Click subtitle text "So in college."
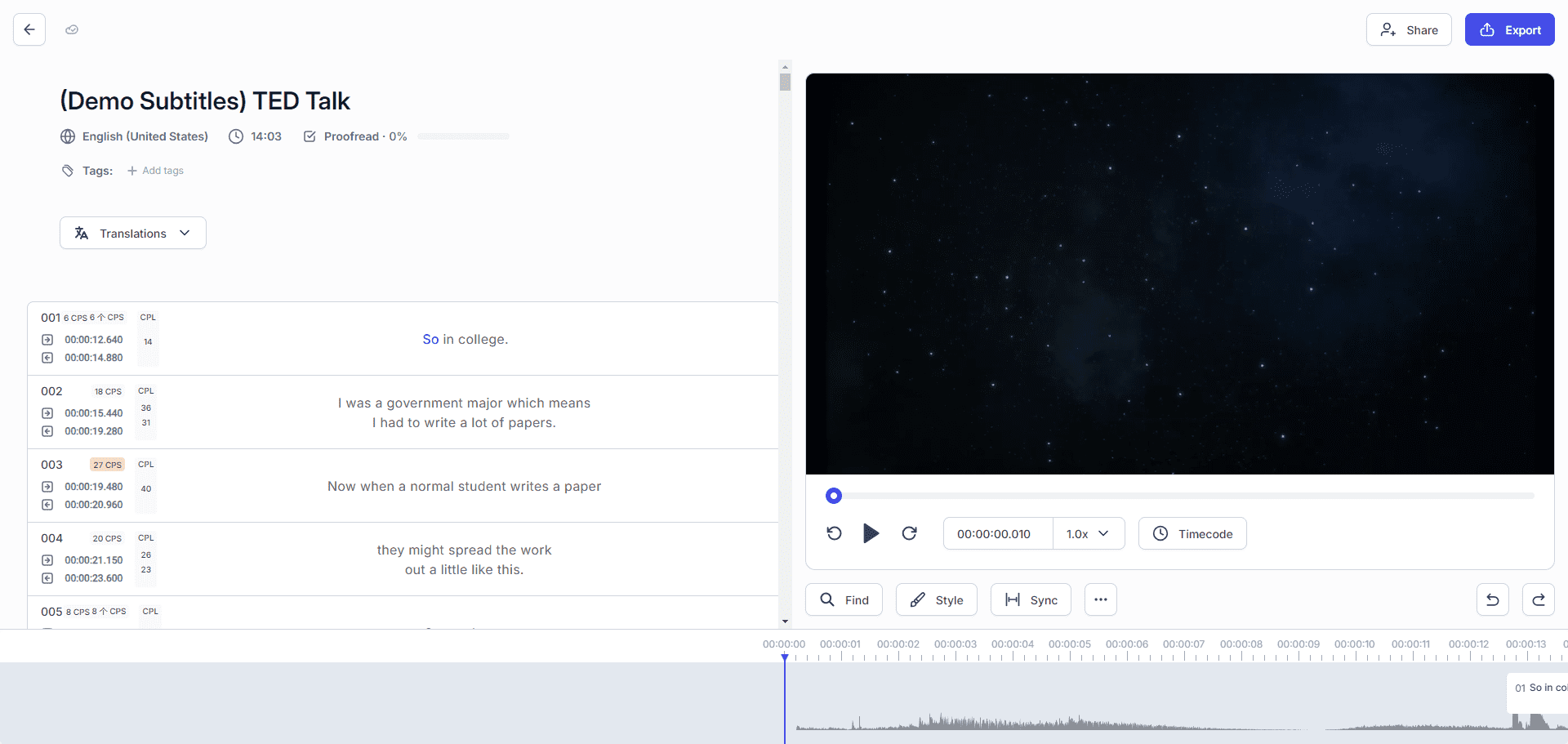The width and height of the screenshot is (1568, 744). coord(465,339)
